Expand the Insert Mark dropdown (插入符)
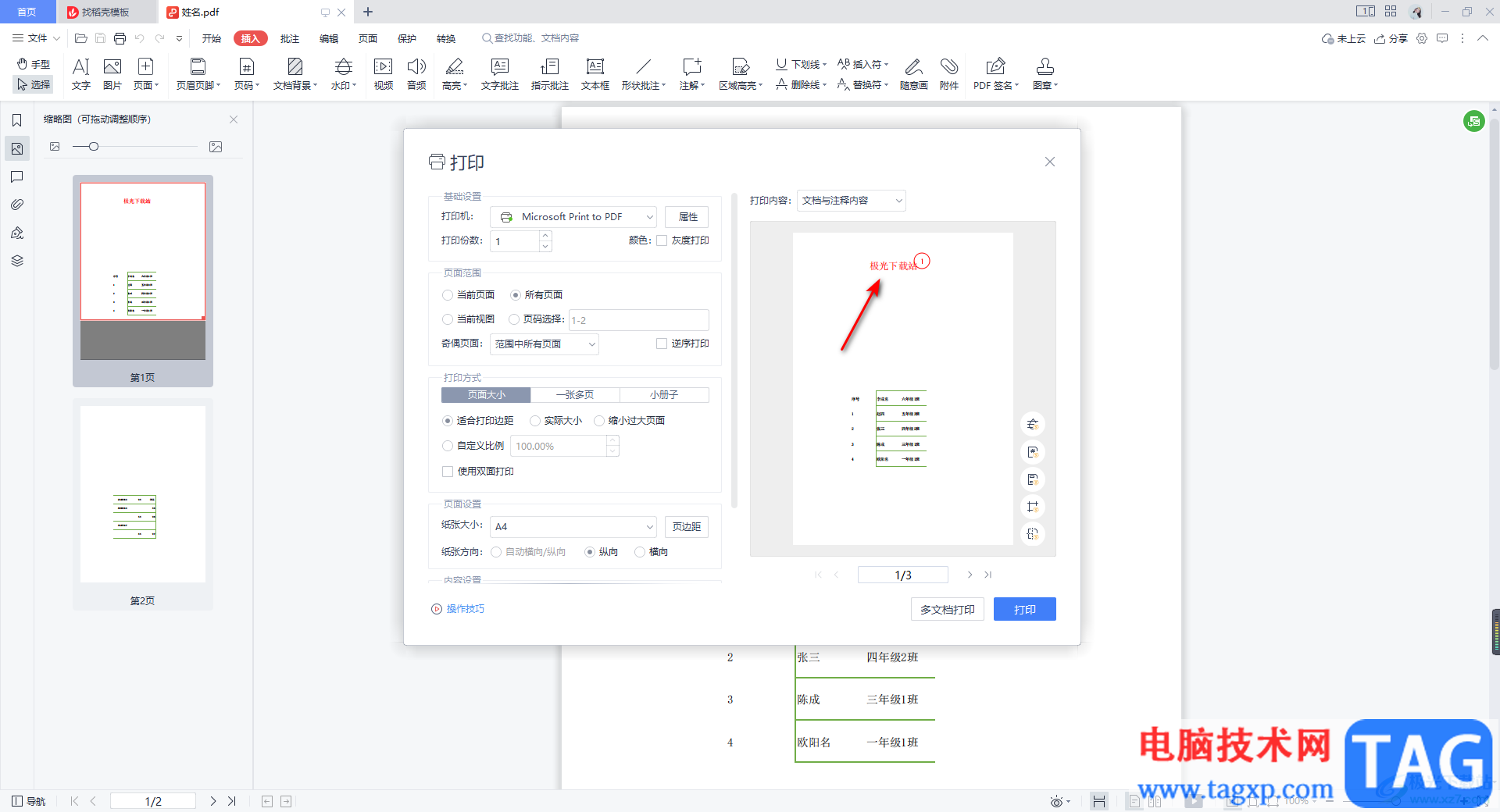This screenshot has width=1500, height=812. point(887,65)
